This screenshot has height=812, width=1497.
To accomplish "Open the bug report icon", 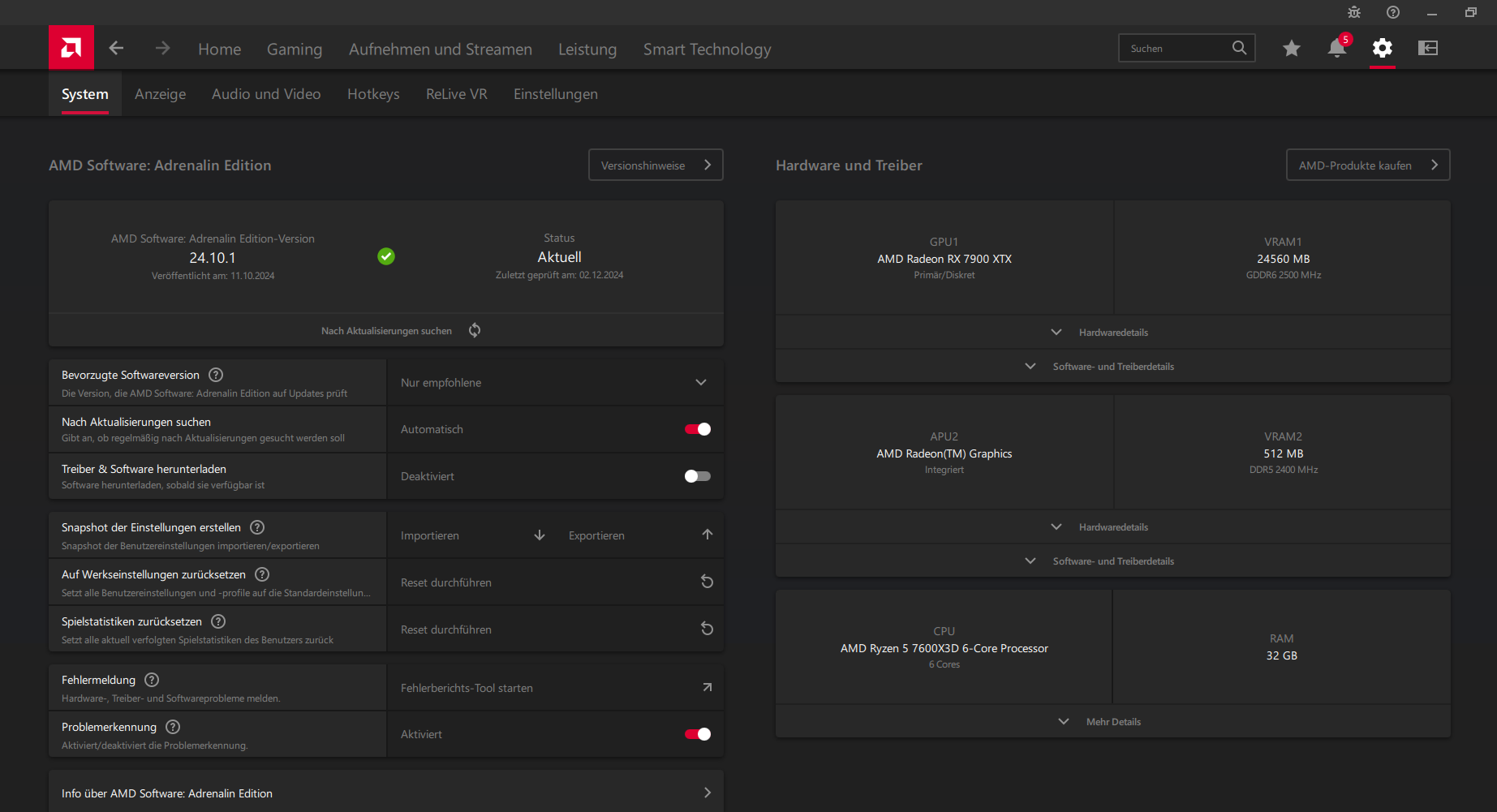I will click(1354, 12).
